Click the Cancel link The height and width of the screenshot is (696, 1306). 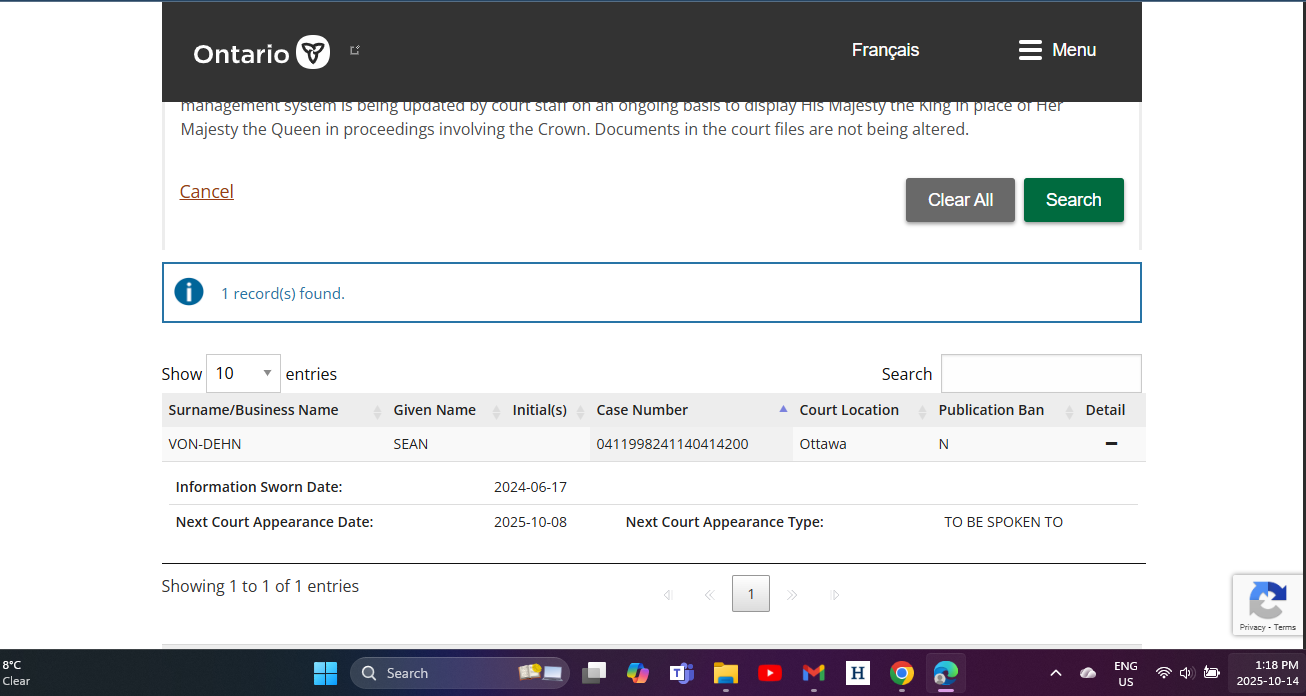pyautogui.click(x=206, y=192)
